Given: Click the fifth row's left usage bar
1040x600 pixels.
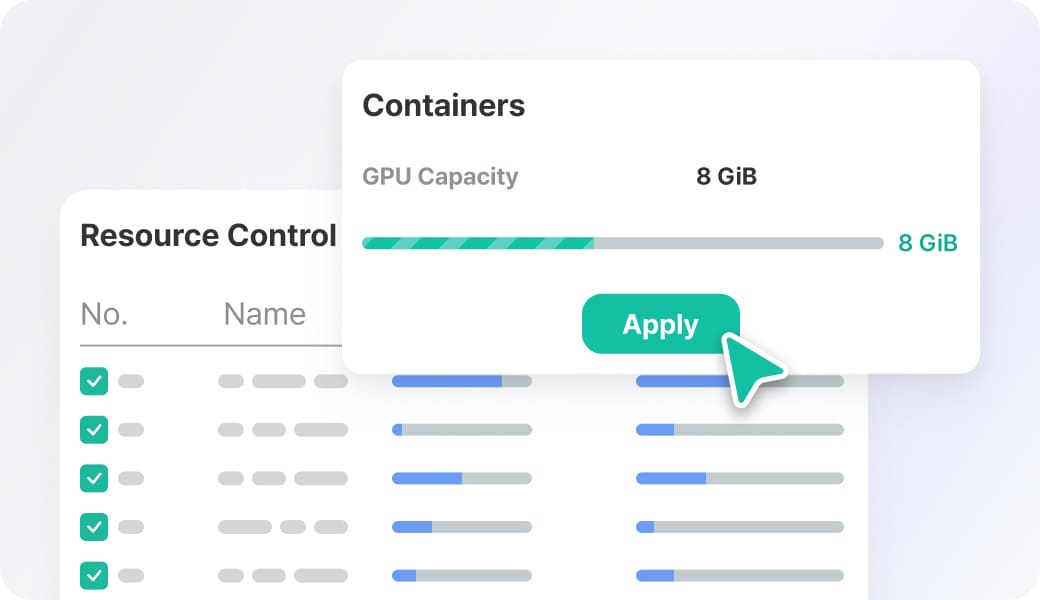Looking at the screenshot, I should point(461,575).
